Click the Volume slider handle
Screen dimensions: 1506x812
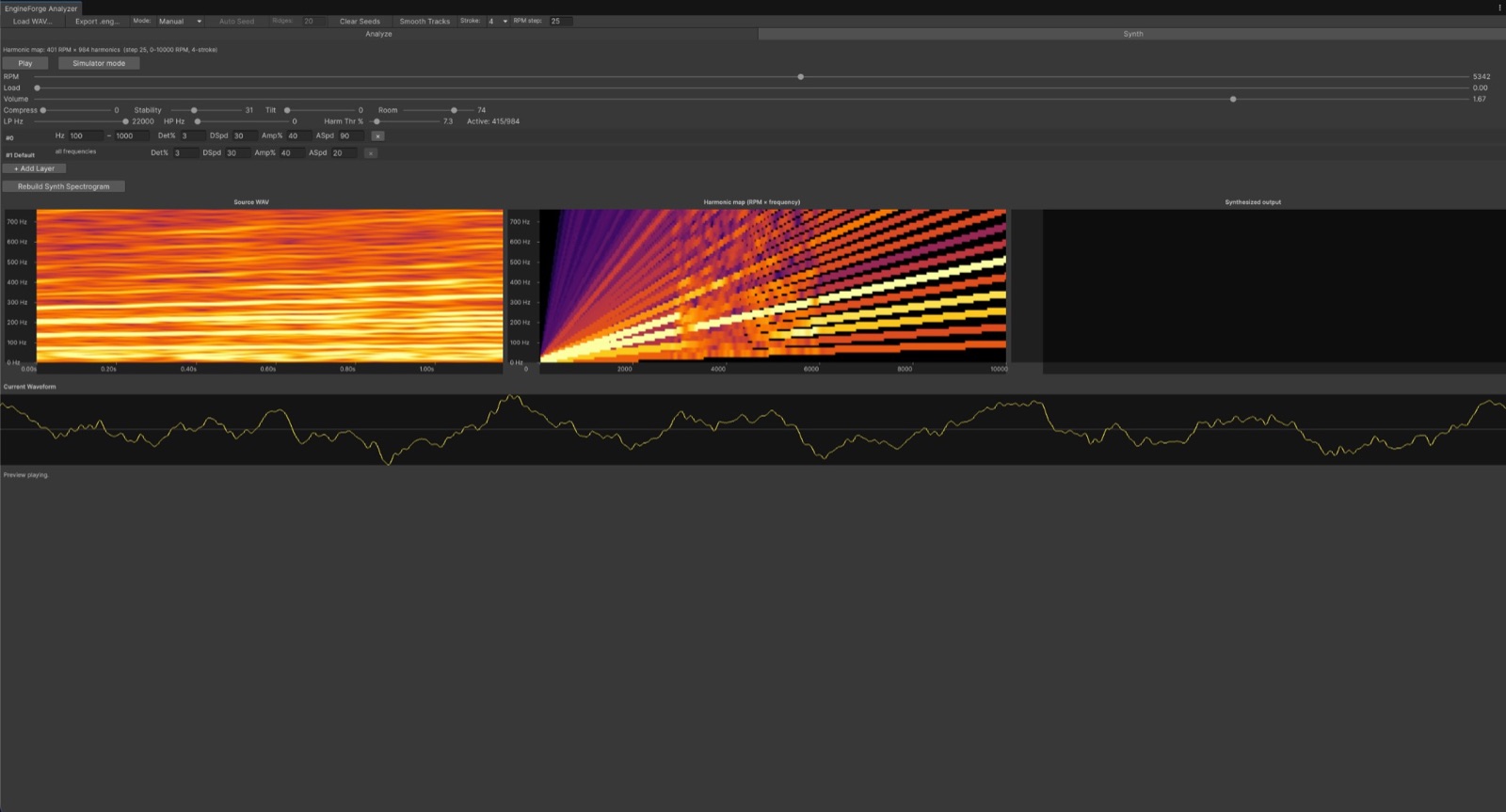point(1233,99)
